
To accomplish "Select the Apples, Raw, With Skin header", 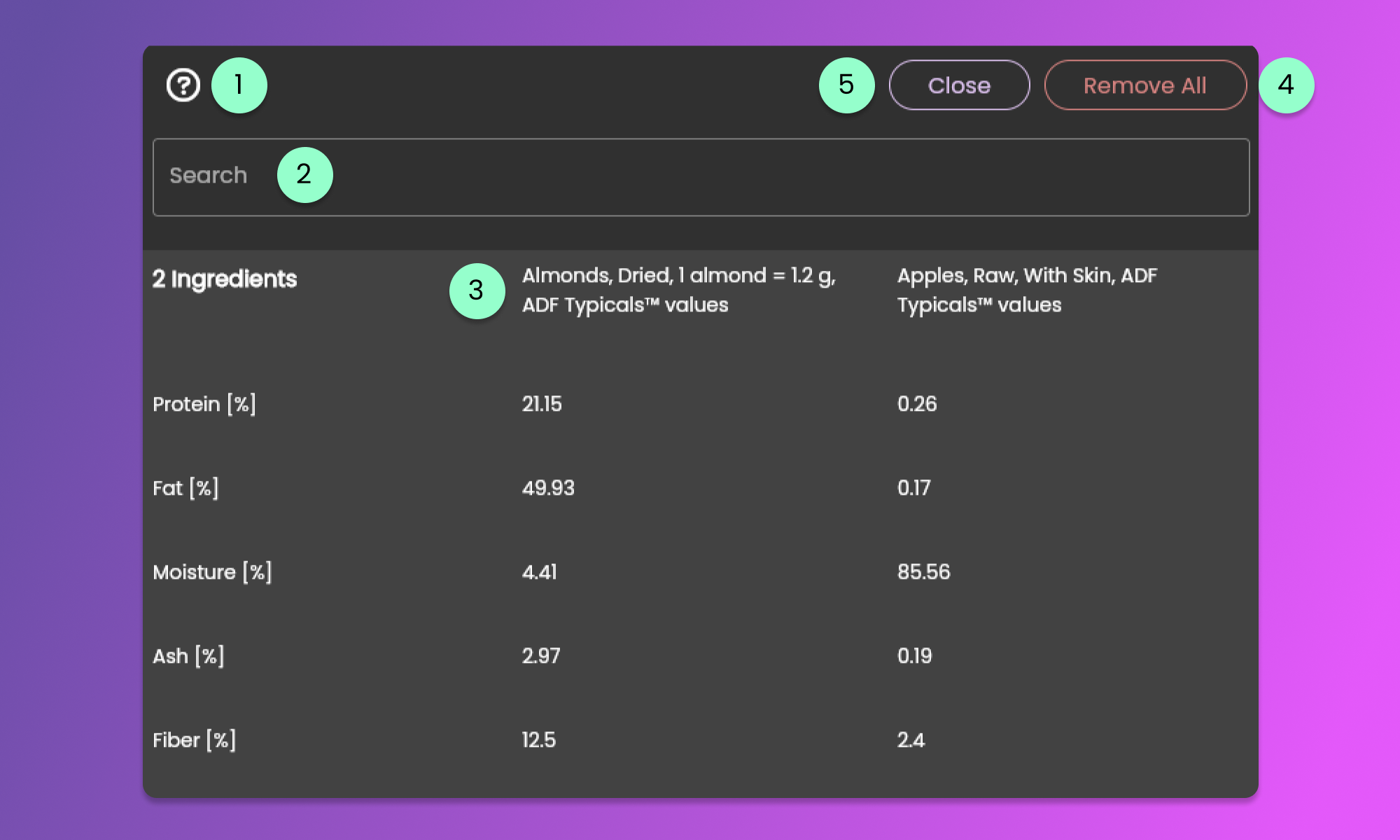I will (x=1026, y=290).
